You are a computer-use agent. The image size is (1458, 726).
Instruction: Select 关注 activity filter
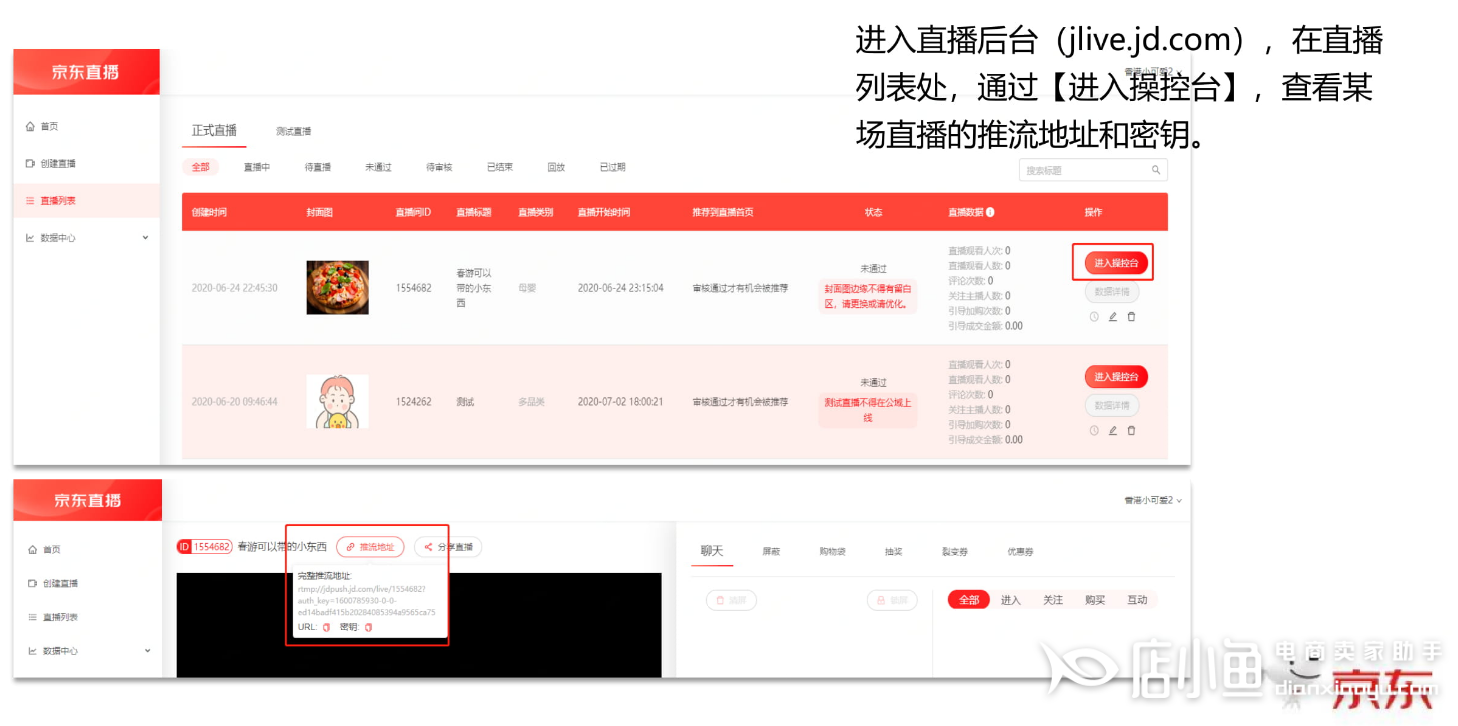(x=1053, y=600)
